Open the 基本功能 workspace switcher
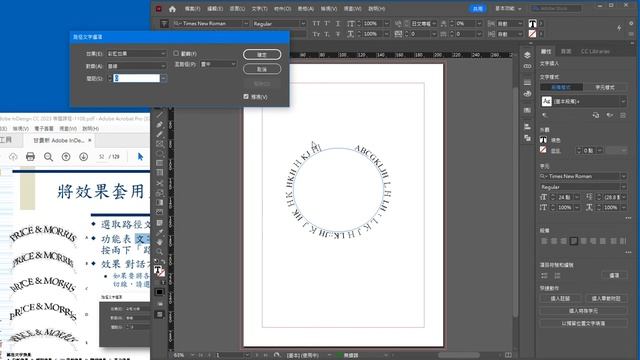 (508, 9)
